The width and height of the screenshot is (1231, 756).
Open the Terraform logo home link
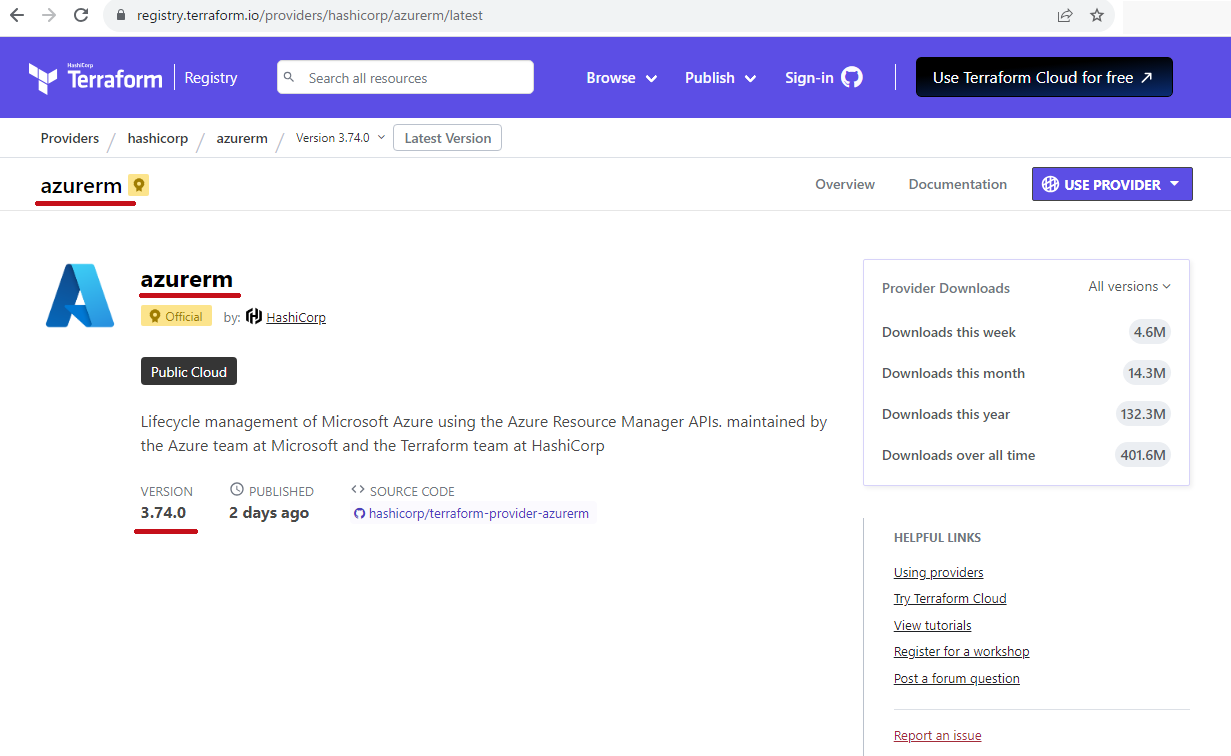click(x=95, y=78)
